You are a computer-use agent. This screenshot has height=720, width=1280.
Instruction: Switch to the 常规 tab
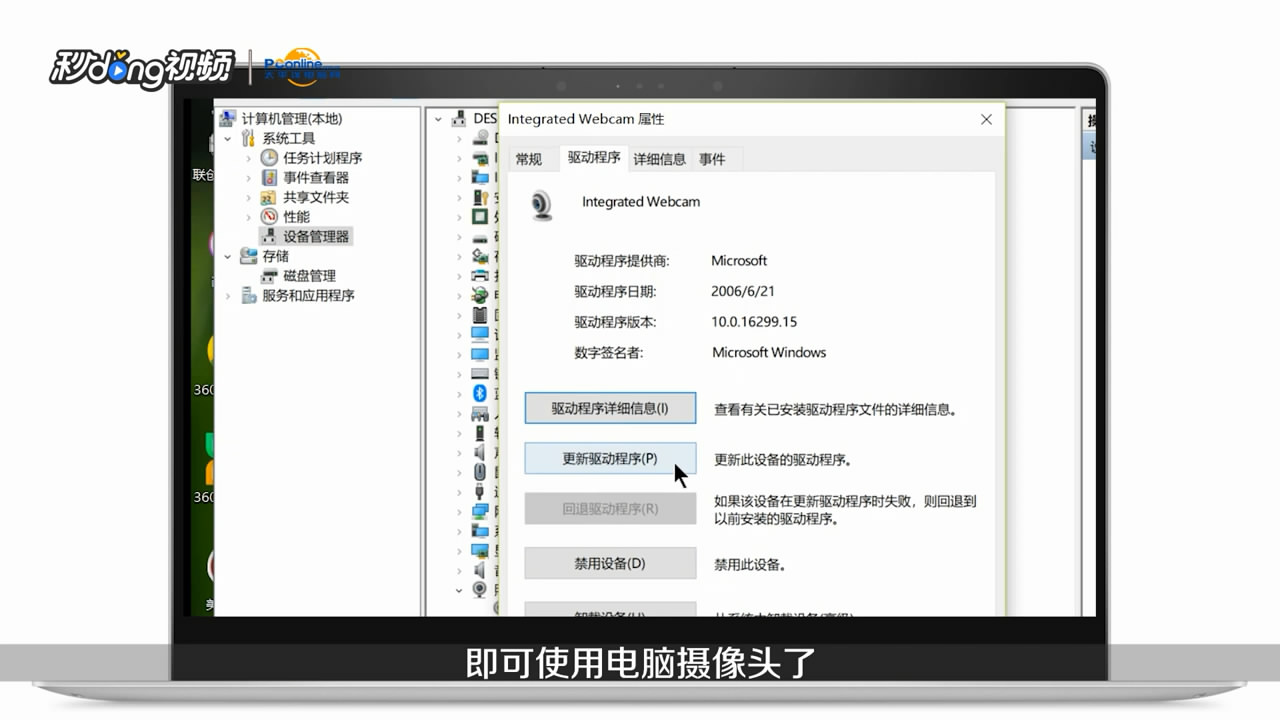point(529,159)
